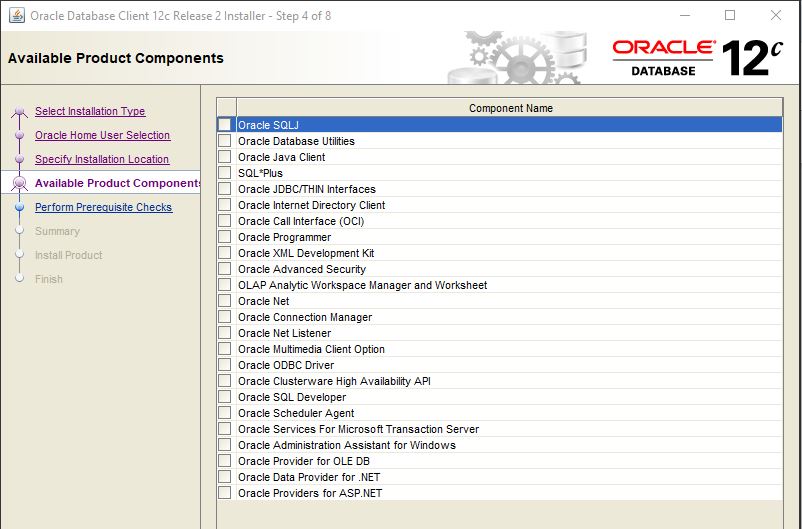The image size is (802, 529).
Task: Tick the Oracle Programmer checkbox
Action: point(225,237)
